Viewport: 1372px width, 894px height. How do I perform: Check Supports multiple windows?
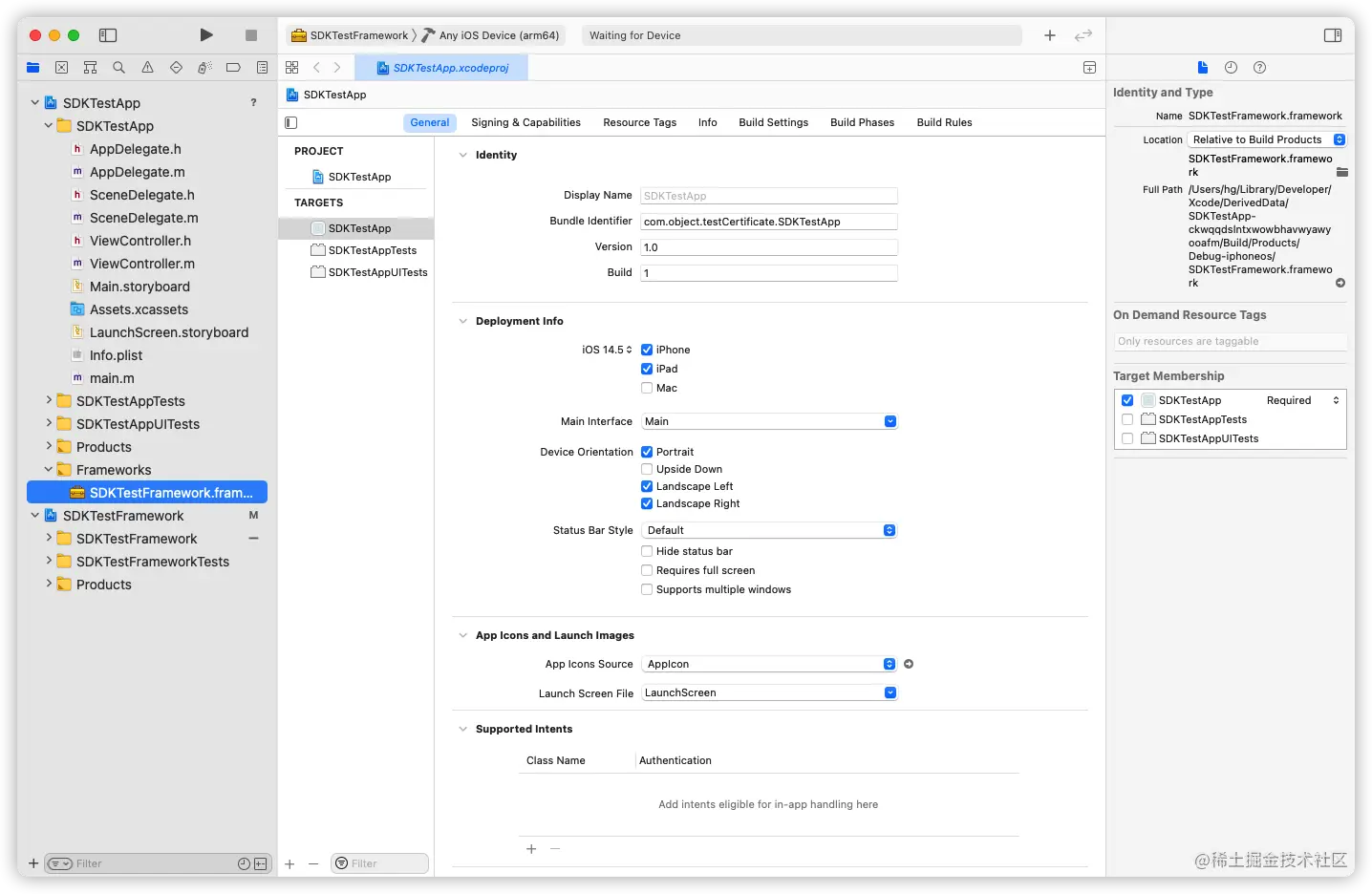click(647, 589)
